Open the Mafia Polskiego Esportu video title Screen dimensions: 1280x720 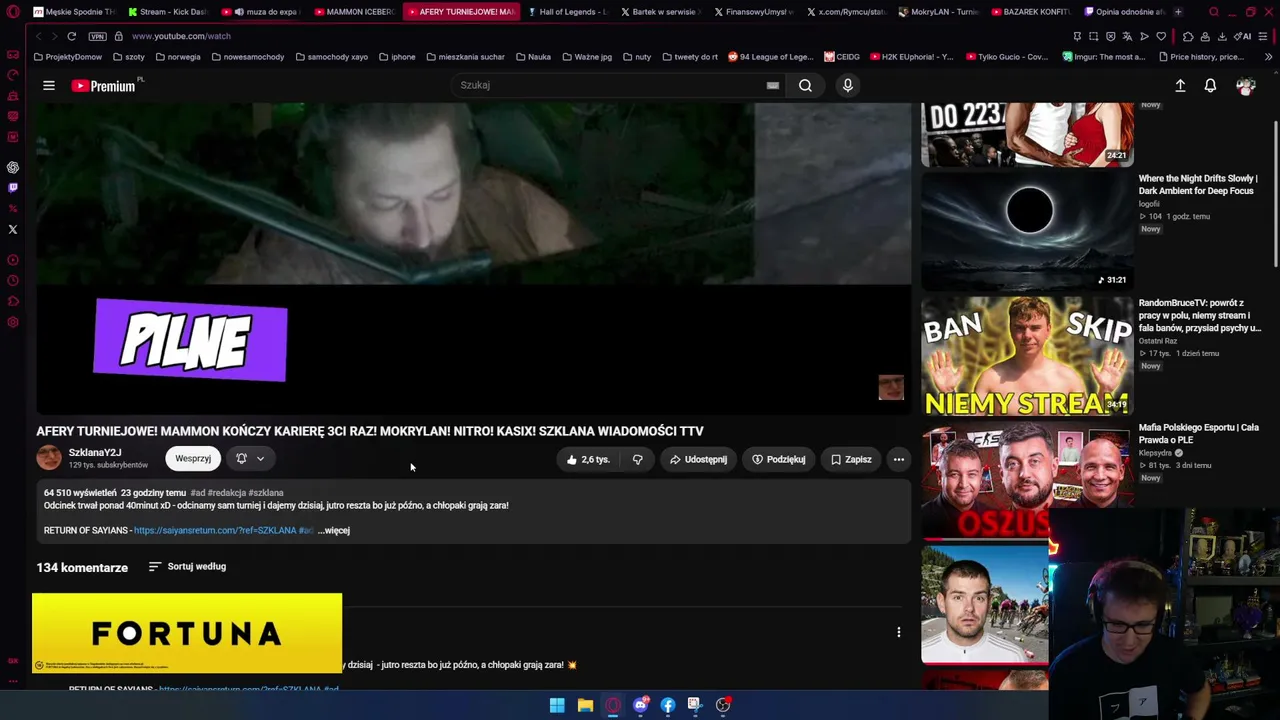[1198, 434]
